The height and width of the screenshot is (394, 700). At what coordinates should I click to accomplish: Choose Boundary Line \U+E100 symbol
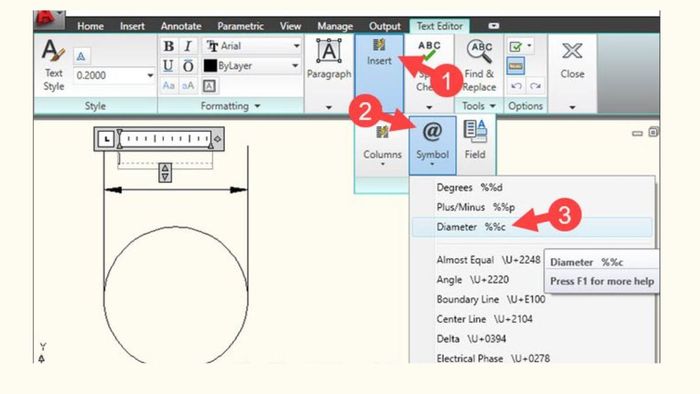(491, 299)
